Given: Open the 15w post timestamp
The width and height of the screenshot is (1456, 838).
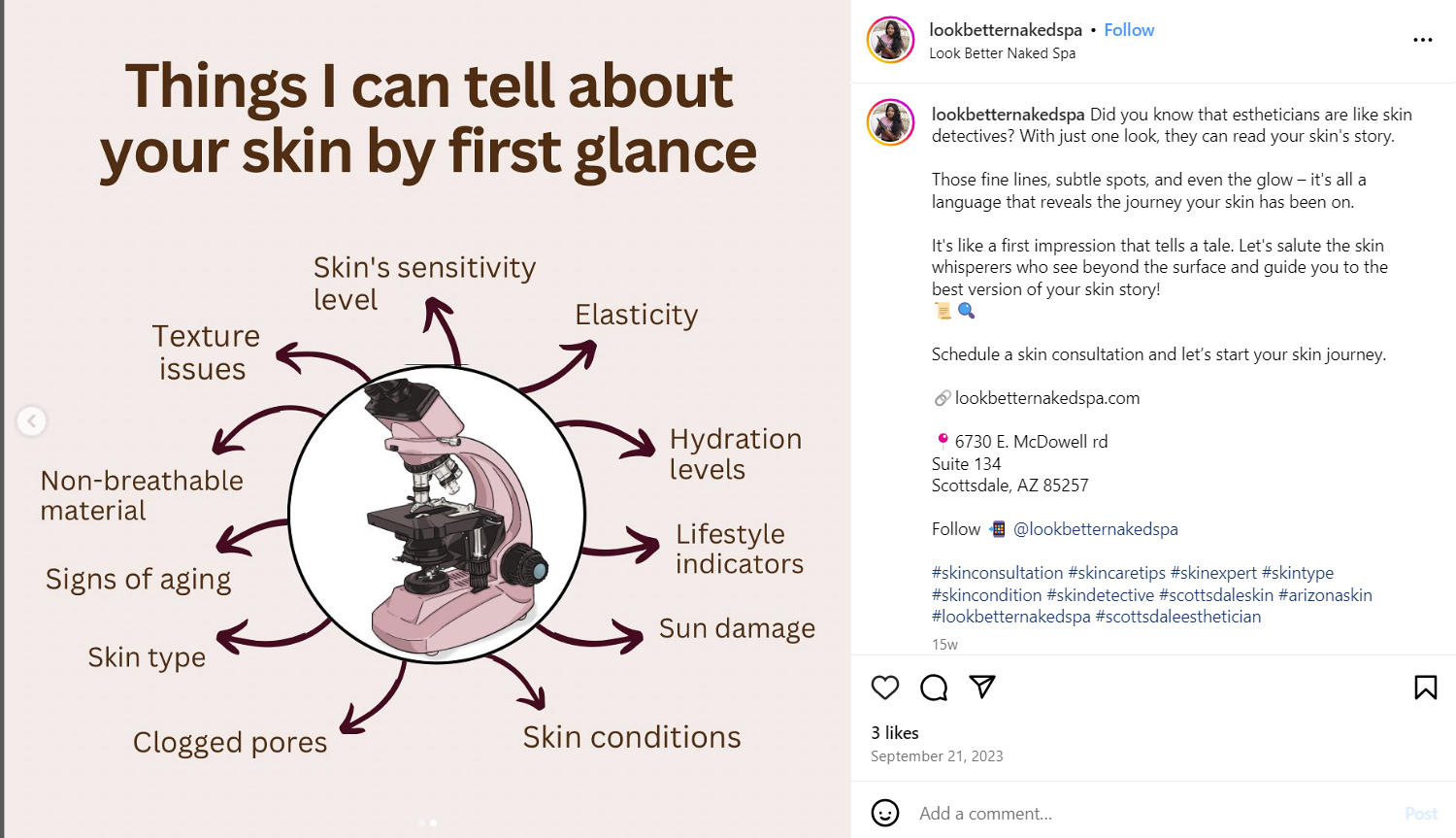Looking at the screenshot, I should coord(944,645).
